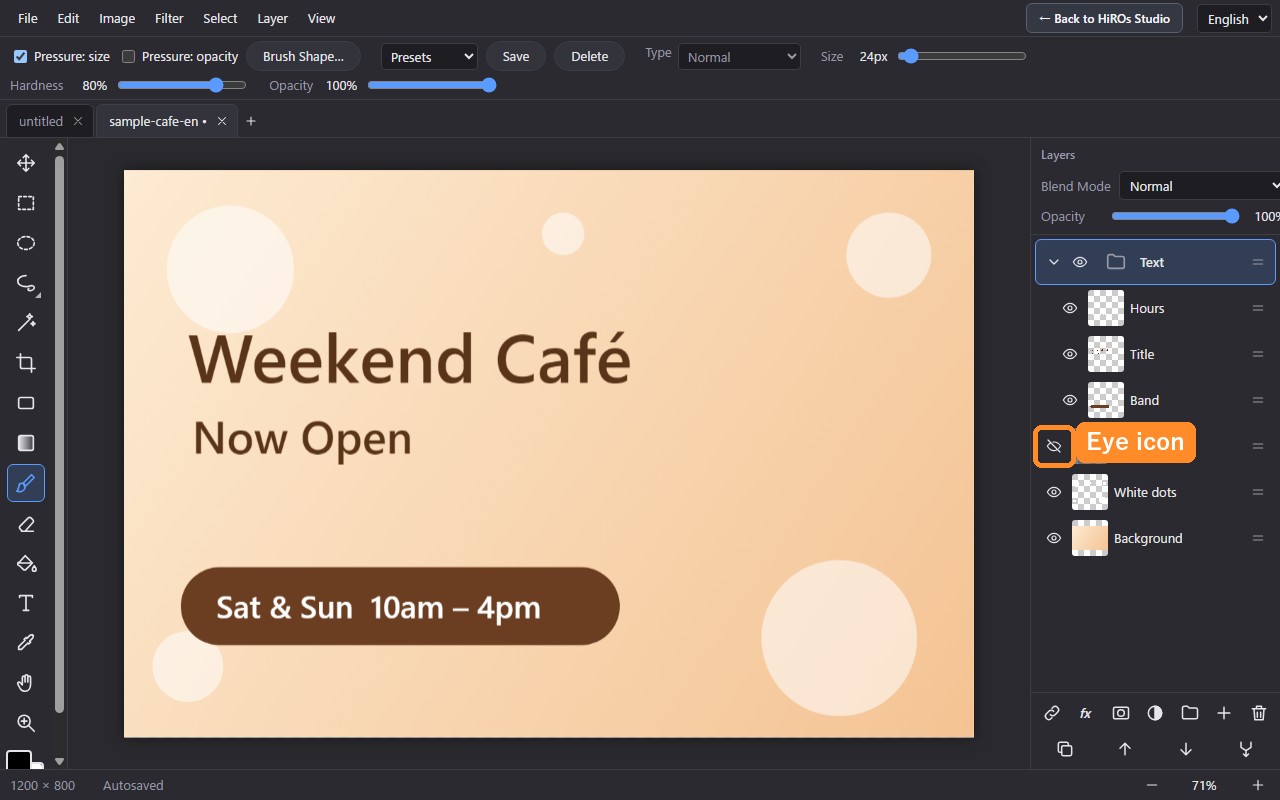Click the Save preset button
The height and width of the screenshot is (800, 1280).
tap(516, 56)
